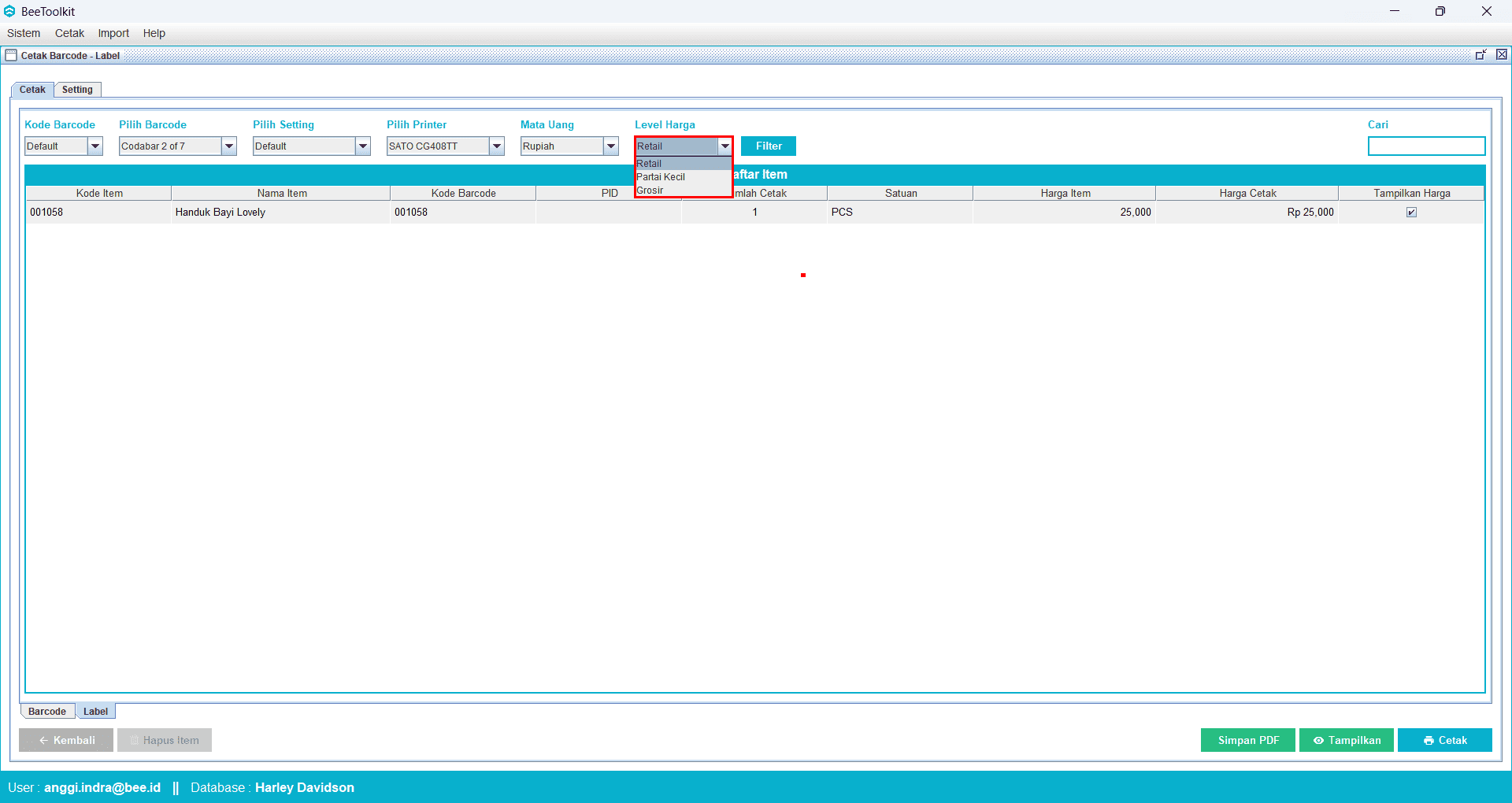Open the Import menu
1512x803 pixels.
[113, 33]
